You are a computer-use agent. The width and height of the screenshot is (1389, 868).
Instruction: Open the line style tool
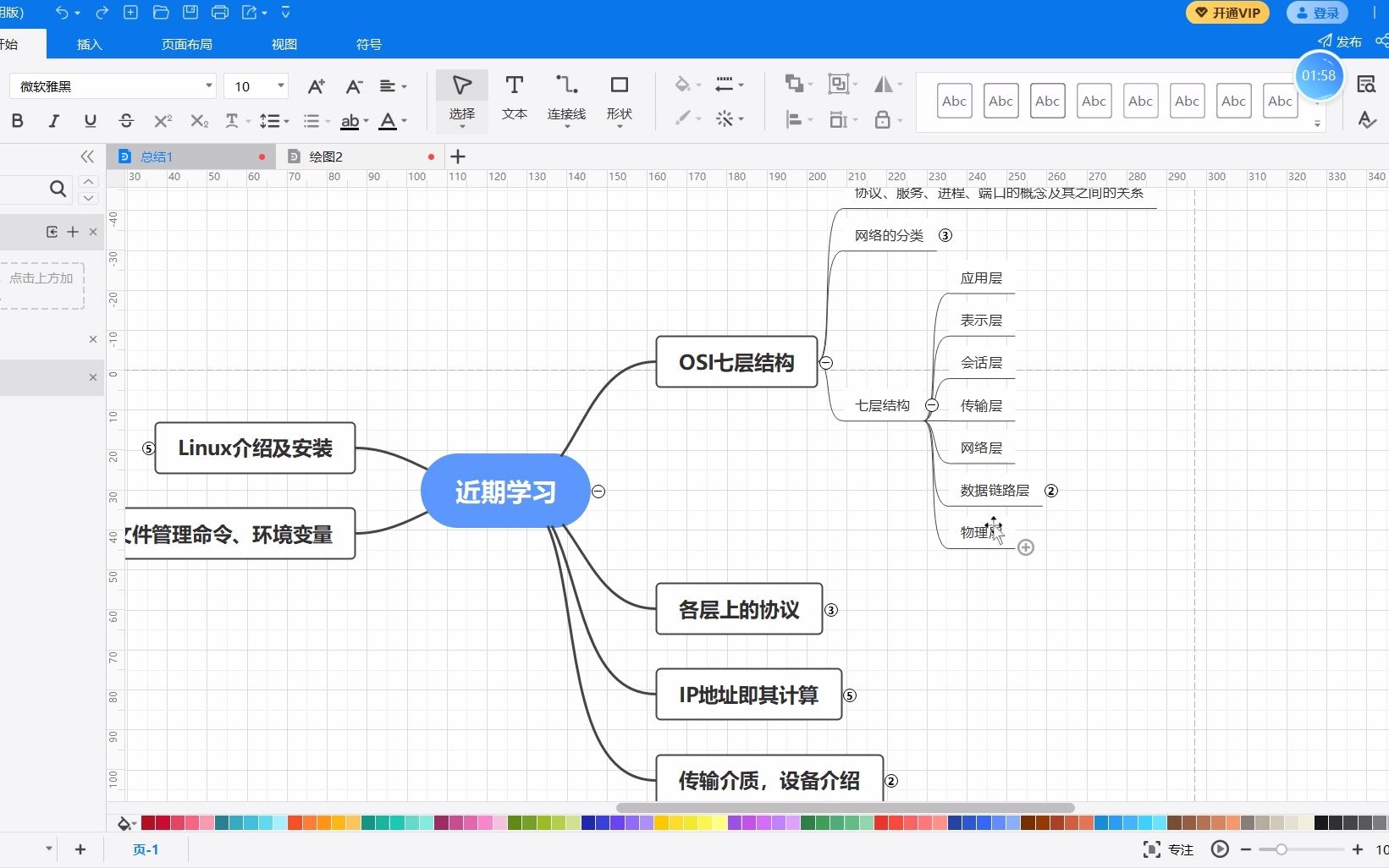point(724,85)
